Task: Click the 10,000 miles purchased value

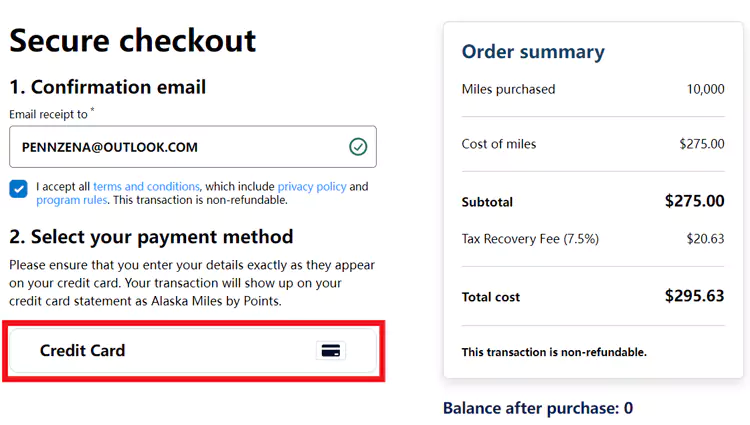Action: point(705,90)
